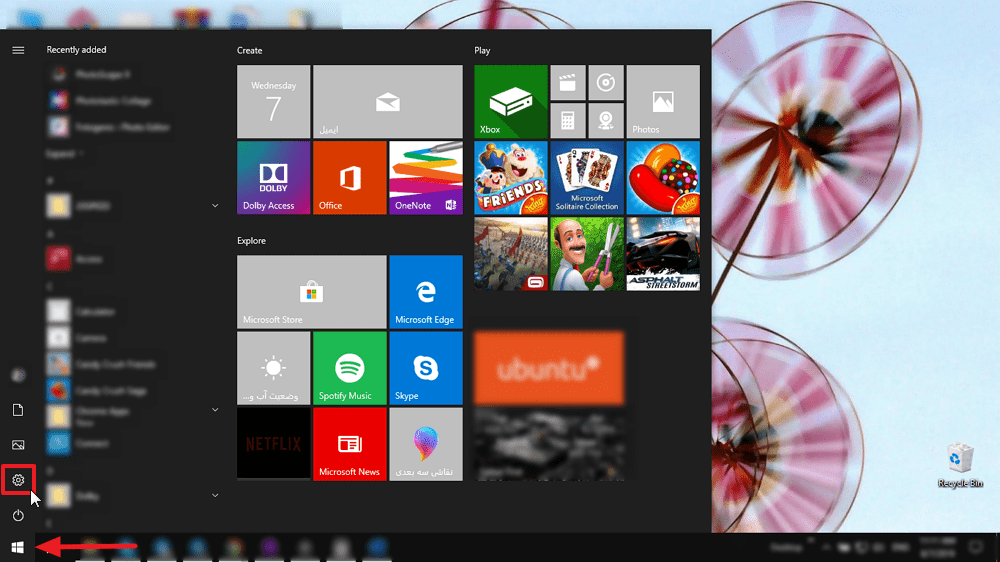Click the Play group header

482,50
